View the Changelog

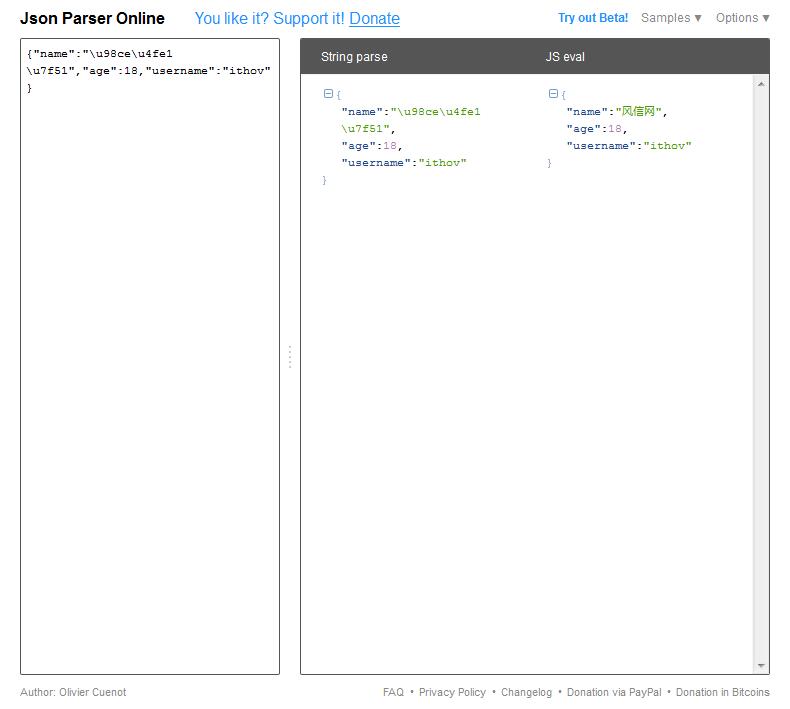(526, 692)
